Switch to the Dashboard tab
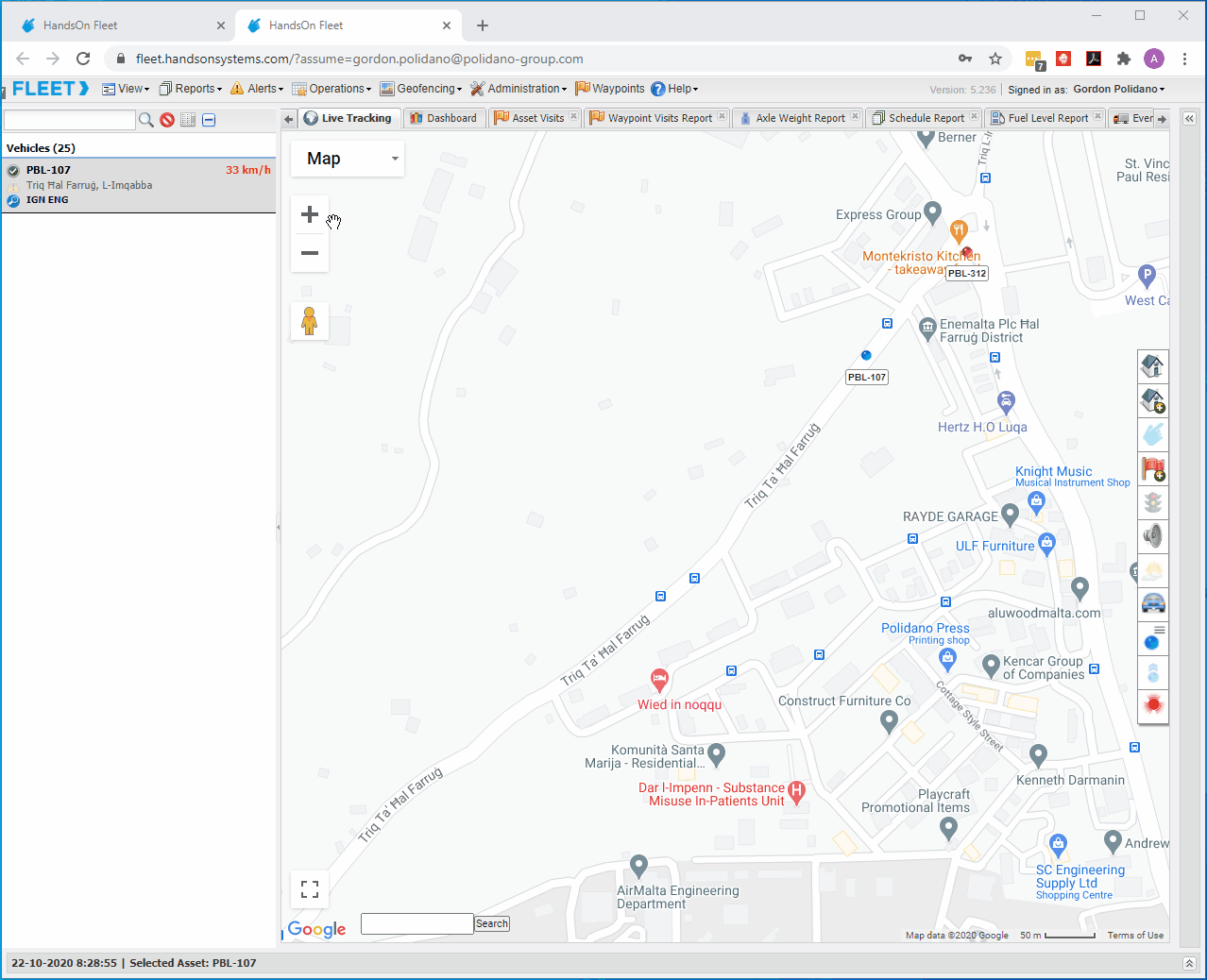Image resolution: width=1207 pixels, height=980 pixels. click(x=443, y=118)
